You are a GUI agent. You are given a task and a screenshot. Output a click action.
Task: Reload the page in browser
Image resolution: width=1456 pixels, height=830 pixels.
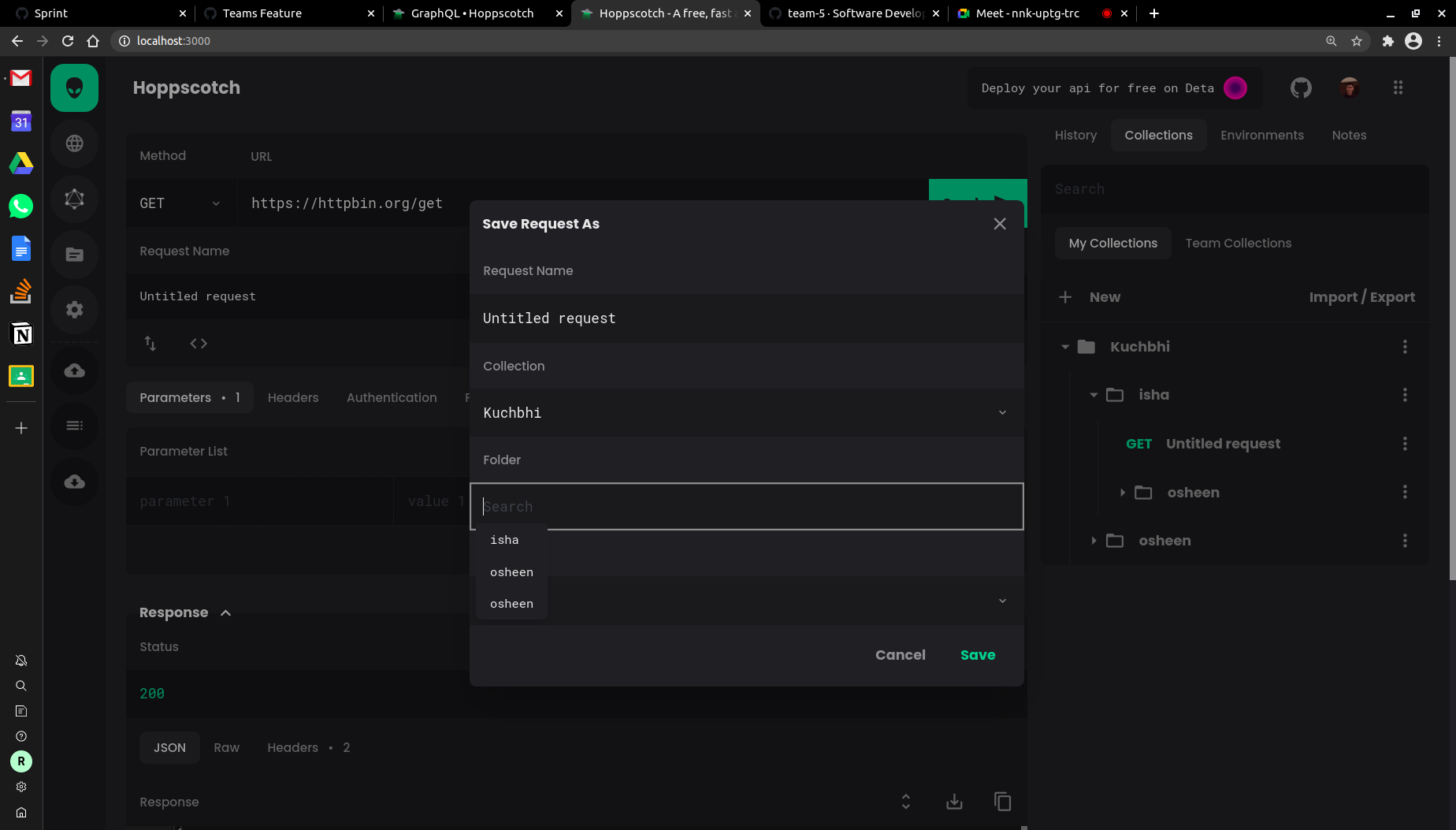(68, 41)
